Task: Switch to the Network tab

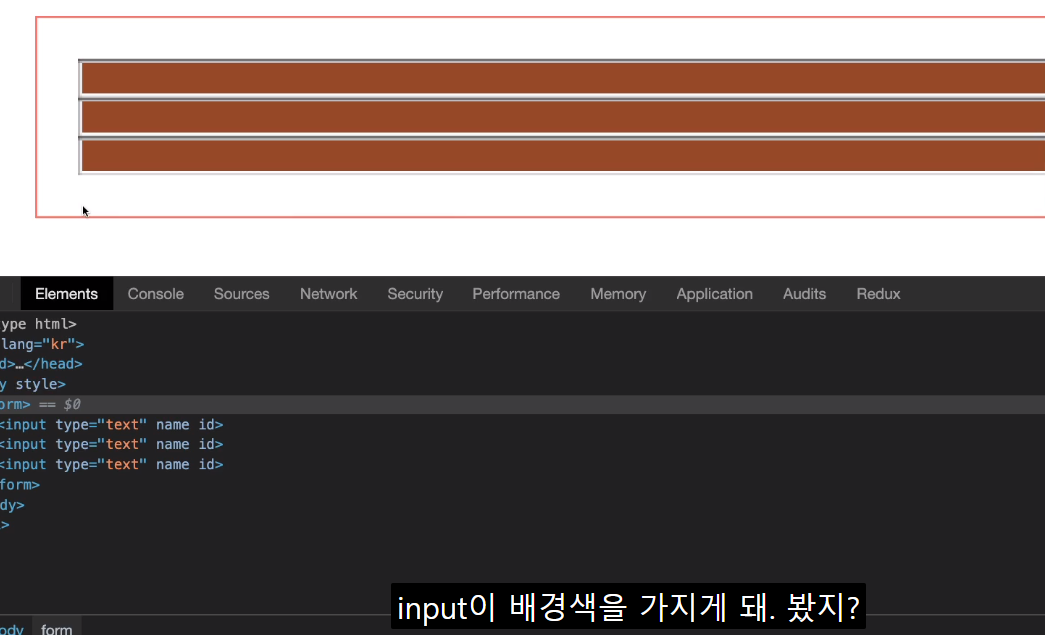Action: pos(329,294)
